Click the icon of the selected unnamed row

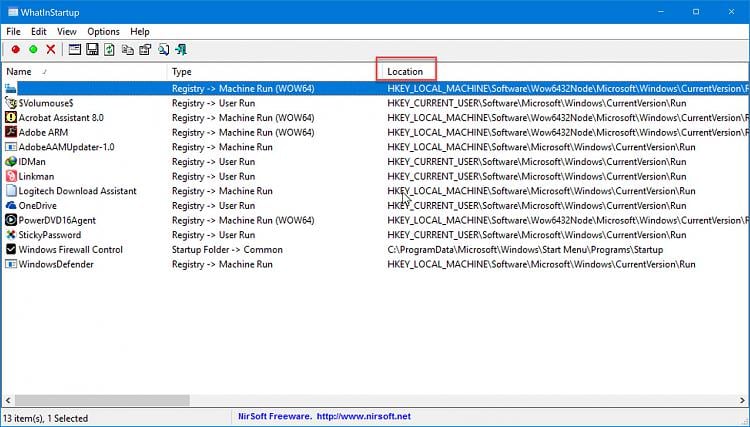[x=11, y=88]
